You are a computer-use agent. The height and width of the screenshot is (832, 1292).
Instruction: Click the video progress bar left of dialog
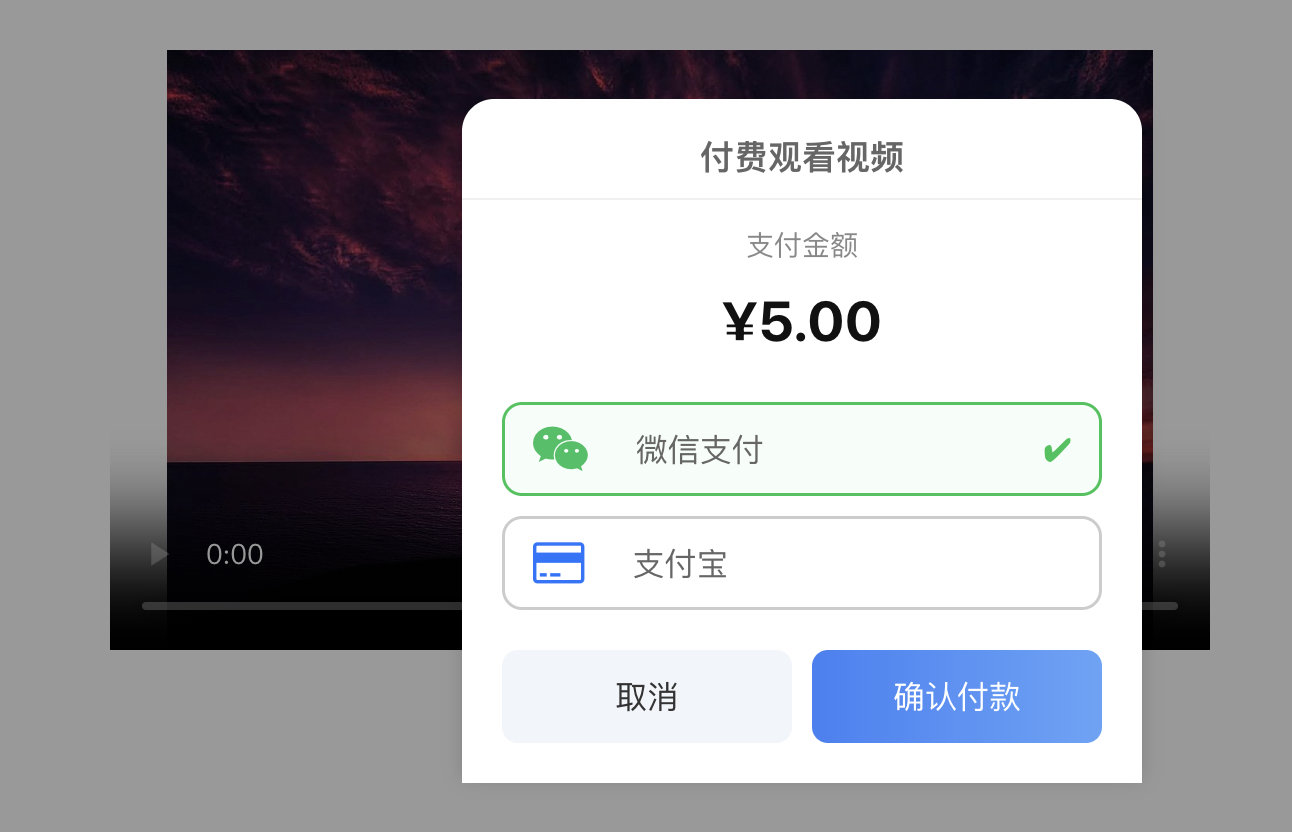pos(302,606)
